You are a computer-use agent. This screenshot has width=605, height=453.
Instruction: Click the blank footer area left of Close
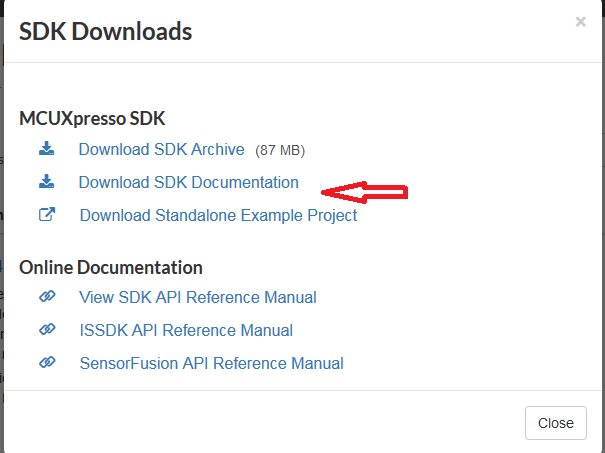270,422
